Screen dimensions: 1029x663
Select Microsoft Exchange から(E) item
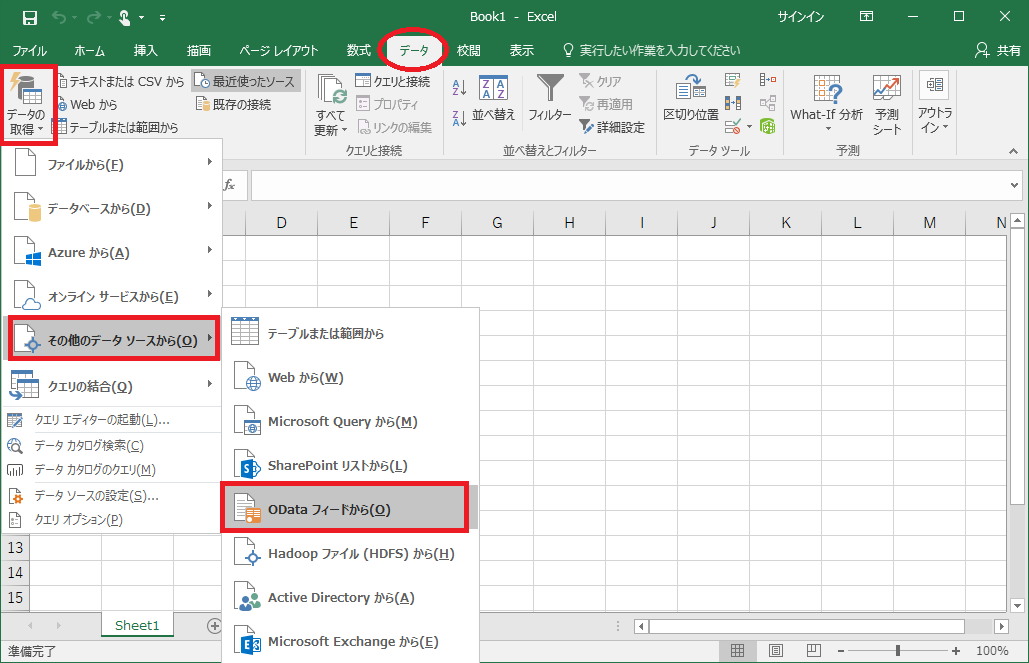point(350,641)
